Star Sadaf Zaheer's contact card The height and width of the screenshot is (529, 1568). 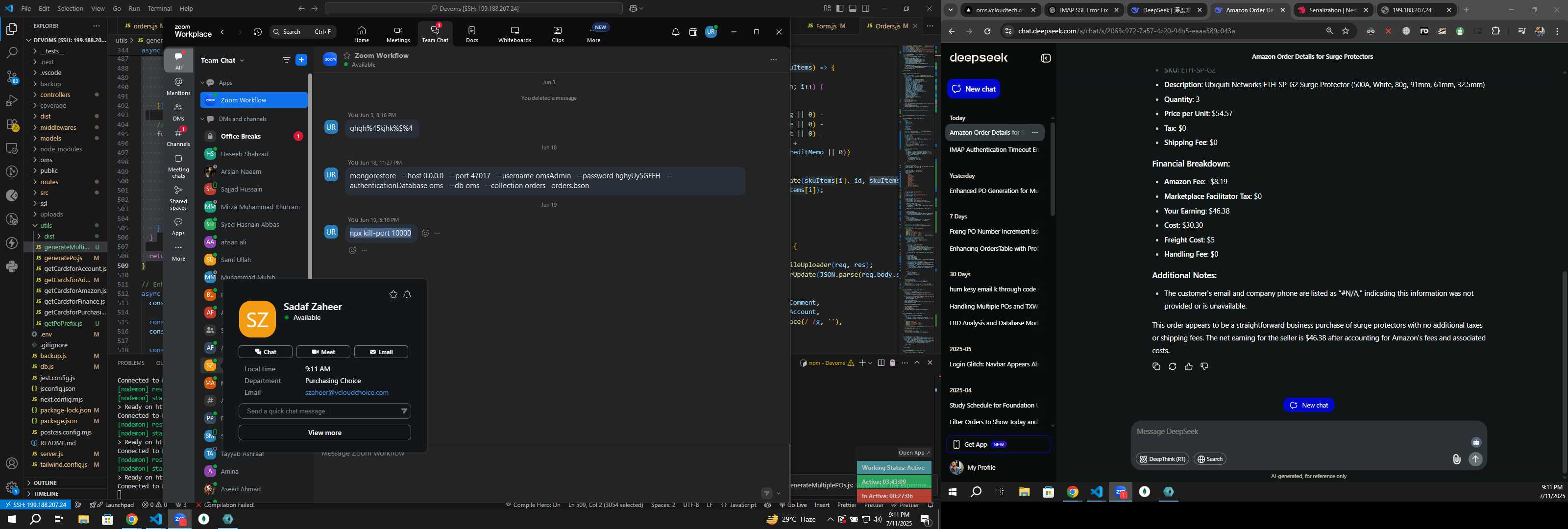tap(393, 295)
